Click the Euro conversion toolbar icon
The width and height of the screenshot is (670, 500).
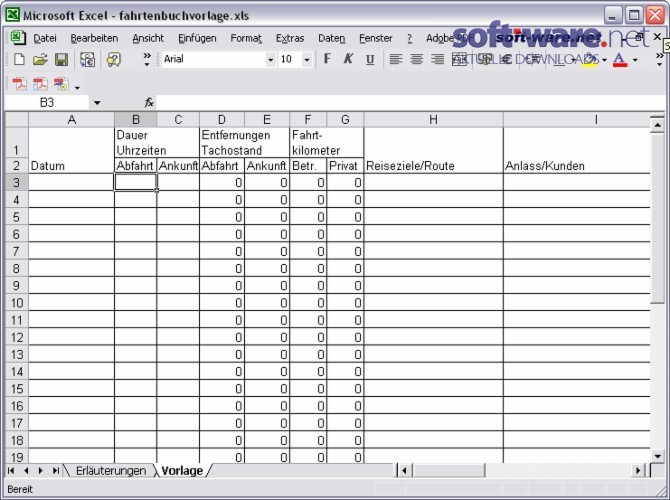[88, 59]
